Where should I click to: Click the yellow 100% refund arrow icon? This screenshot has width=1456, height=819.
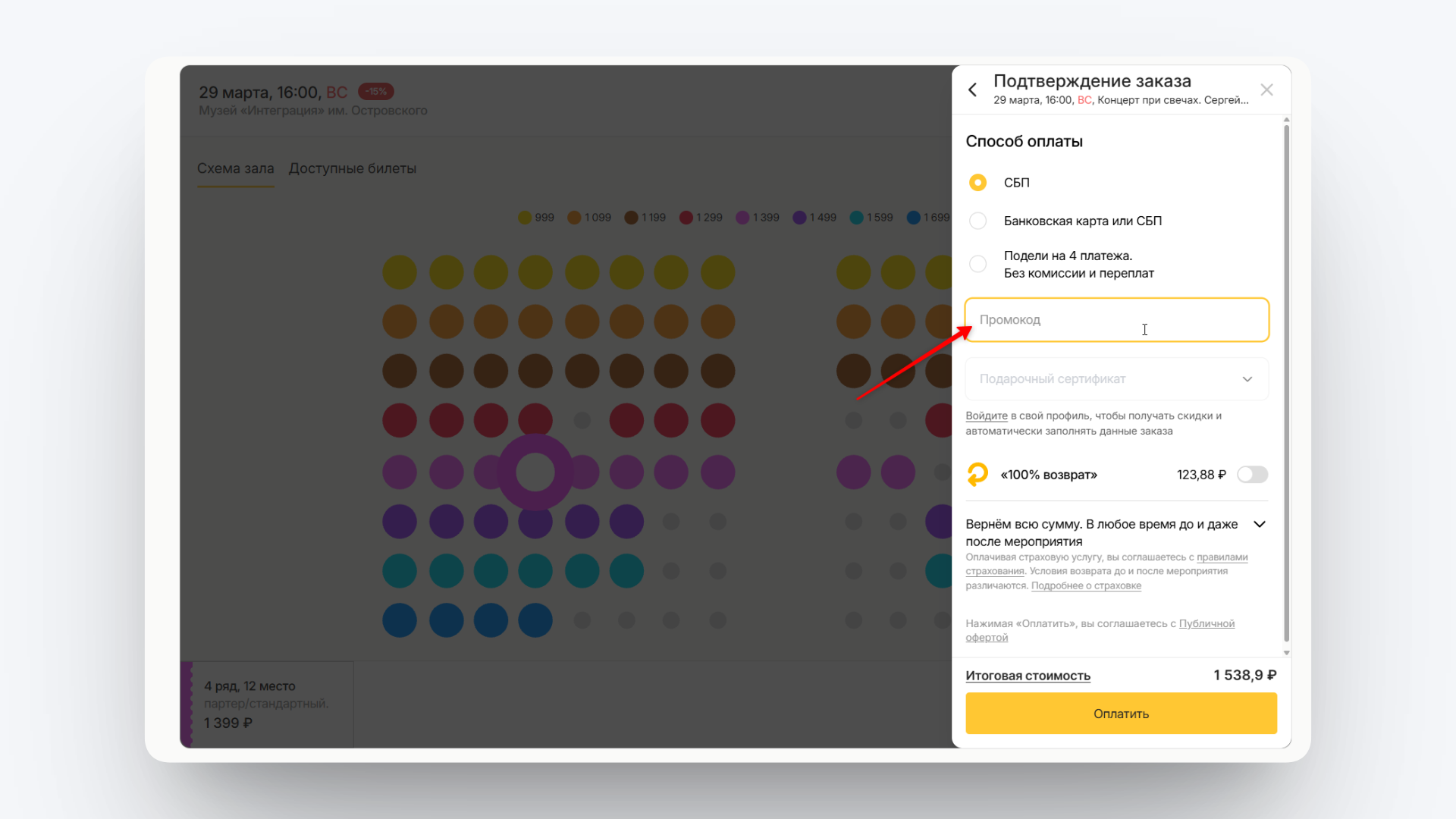pyautogui.click(x=977, y=475)
